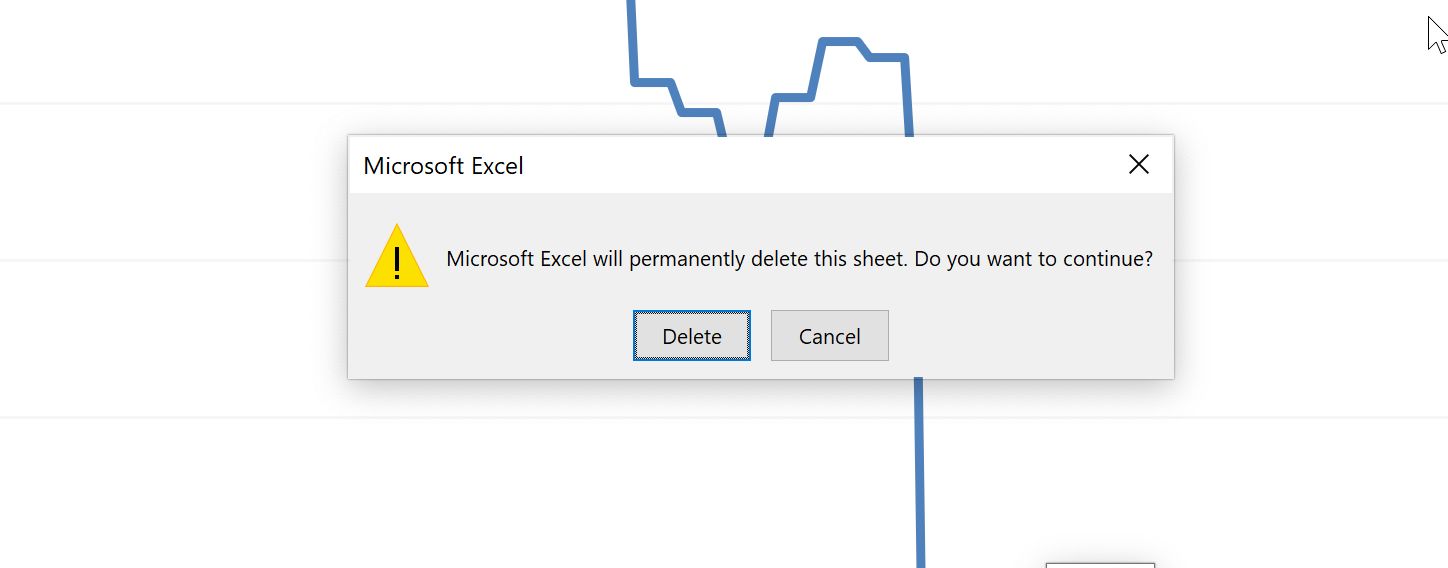
Task: Click the exclamation mark inside the warning icon
Action: (397, 262)
